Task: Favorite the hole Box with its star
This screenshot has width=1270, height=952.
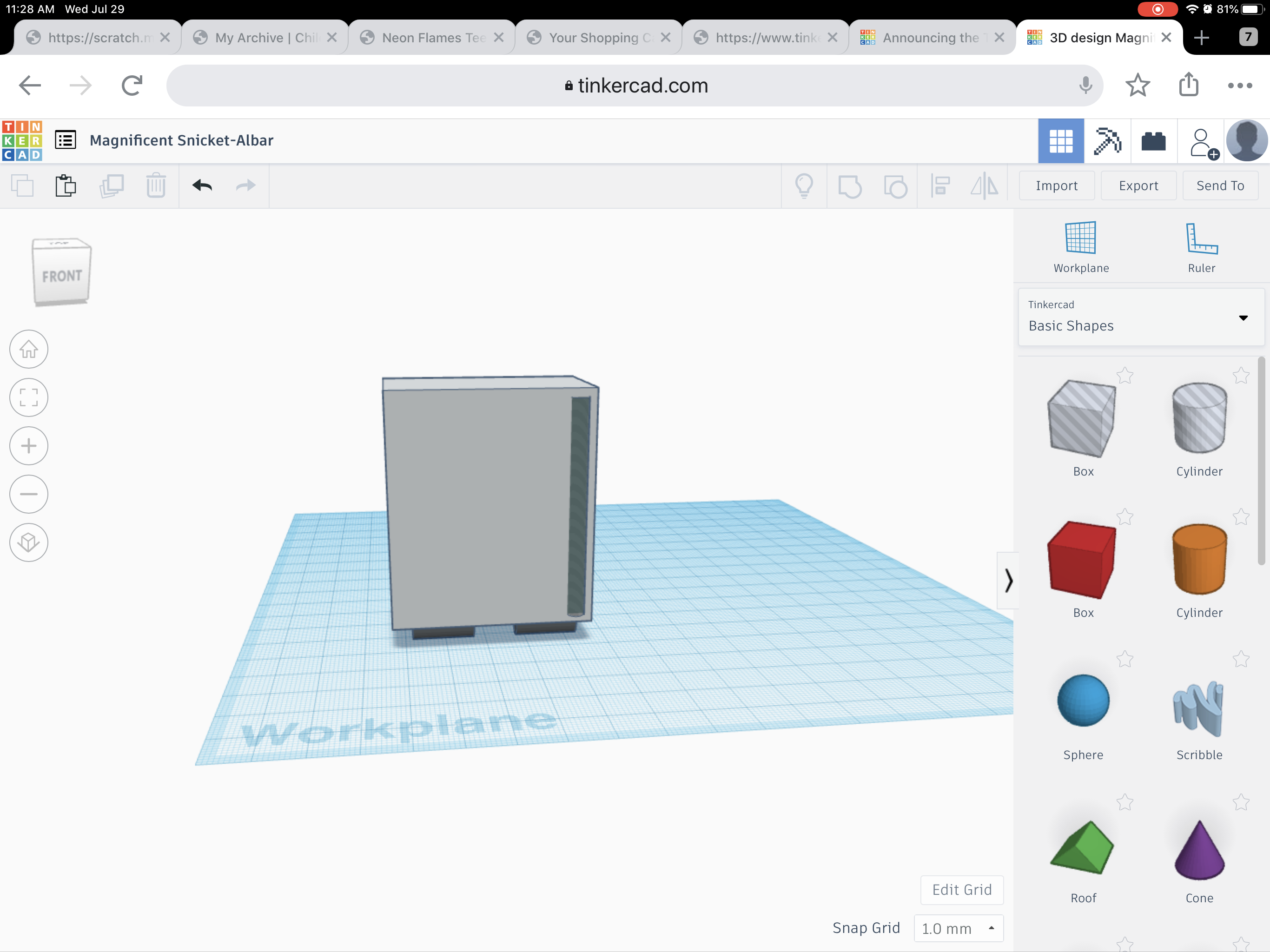Action: pyautogui.click(x=1125, y=376)
